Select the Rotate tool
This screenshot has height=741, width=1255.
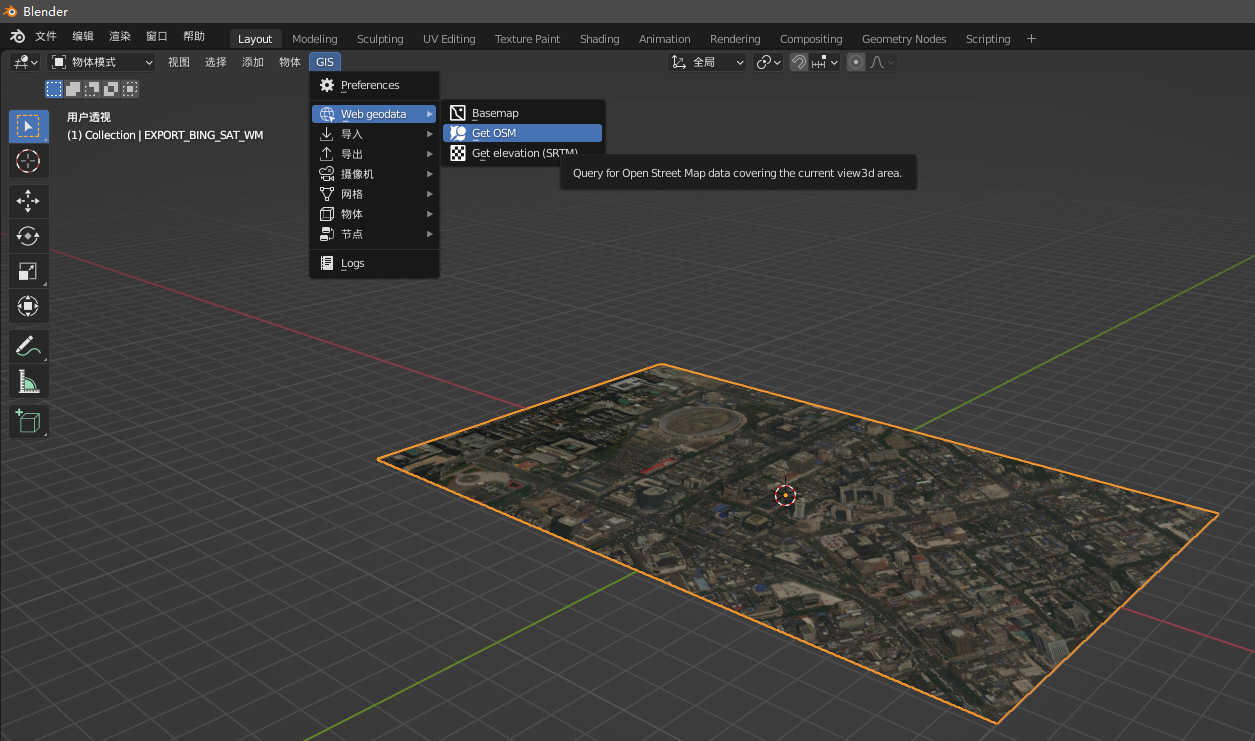[28, 236]
